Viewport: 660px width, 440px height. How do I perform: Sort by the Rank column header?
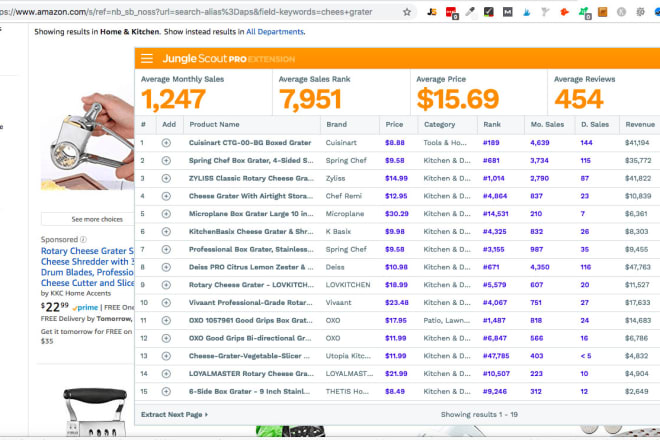tap(492, 124)
